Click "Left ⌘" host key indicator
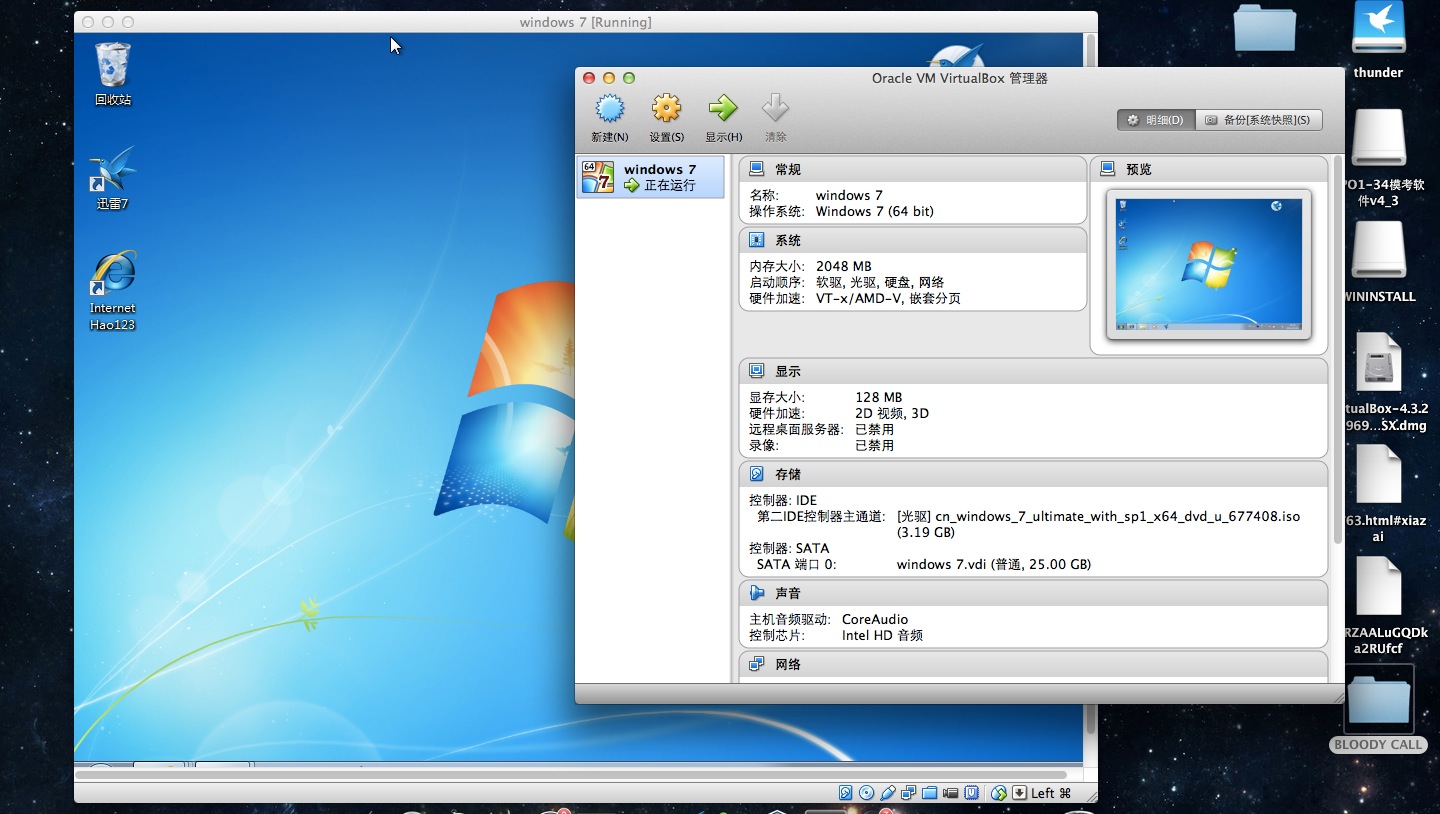The height and width of the screenshot is (814, 1440). pos(1051,793)
